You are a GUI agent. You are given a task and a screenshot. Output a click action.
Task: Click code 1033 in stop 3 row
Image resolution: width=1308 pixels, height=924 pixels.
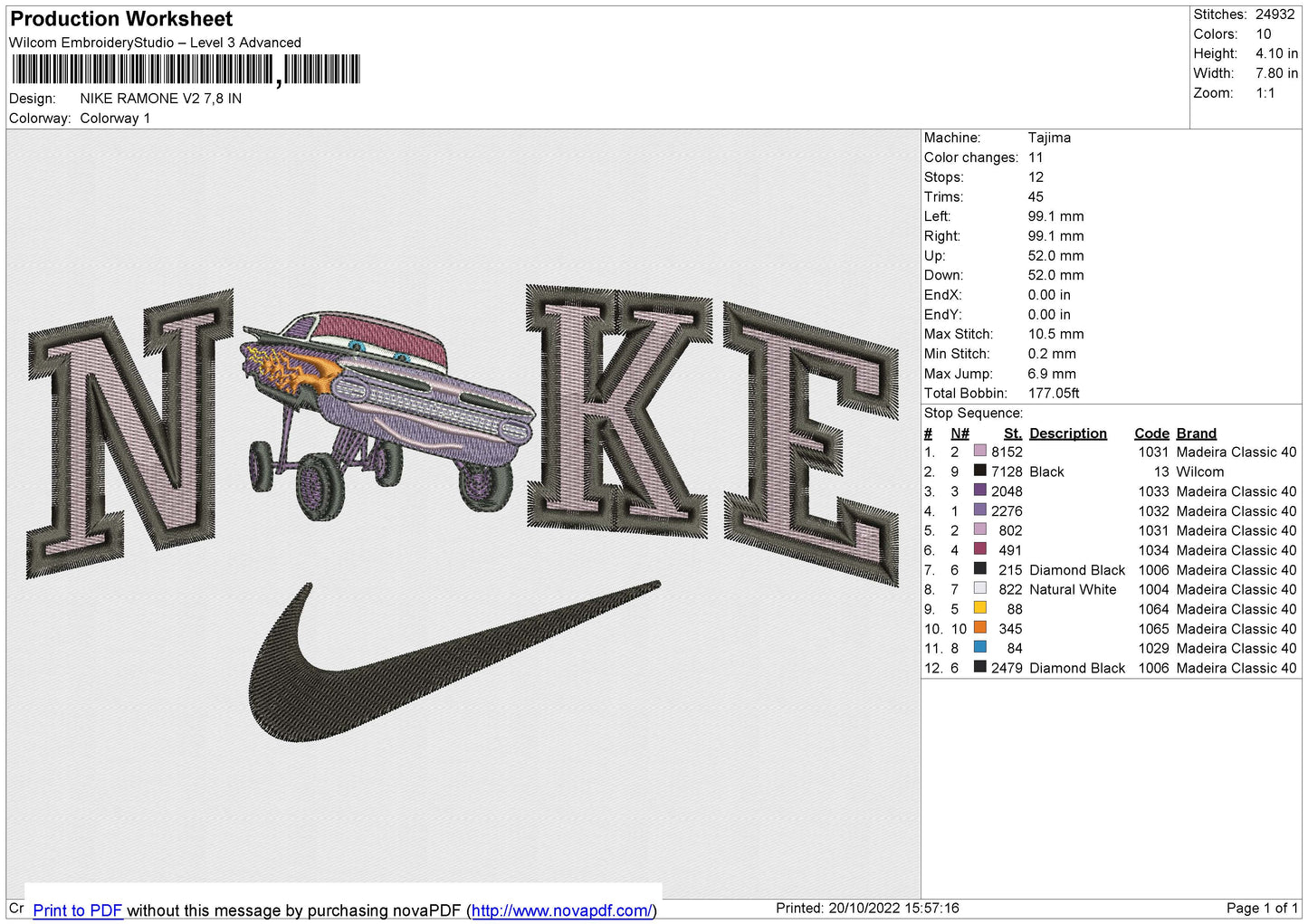tap(1153, 491)
